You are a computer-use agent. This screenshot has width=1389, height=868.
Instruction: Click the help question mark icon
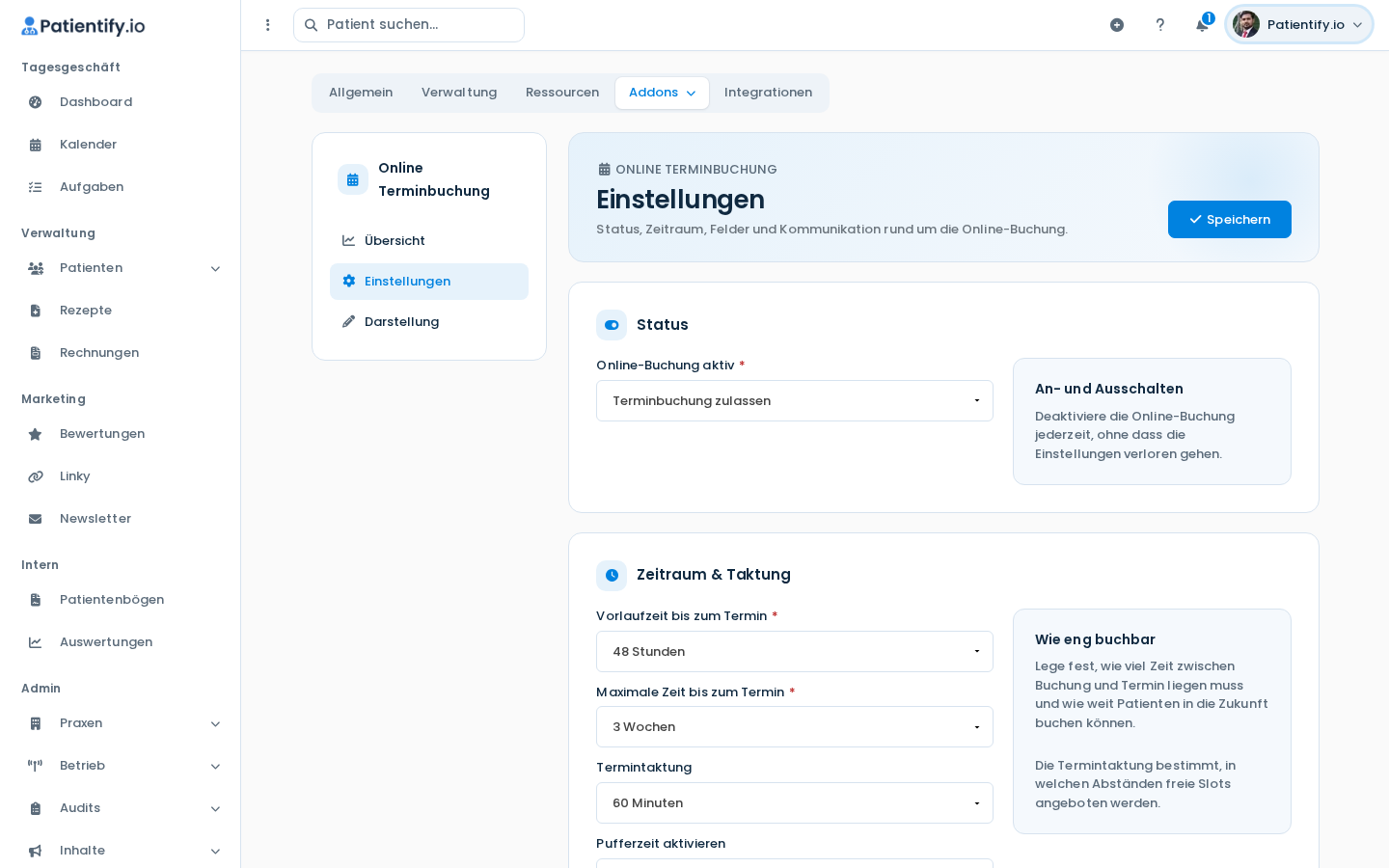click(1160, 25)
